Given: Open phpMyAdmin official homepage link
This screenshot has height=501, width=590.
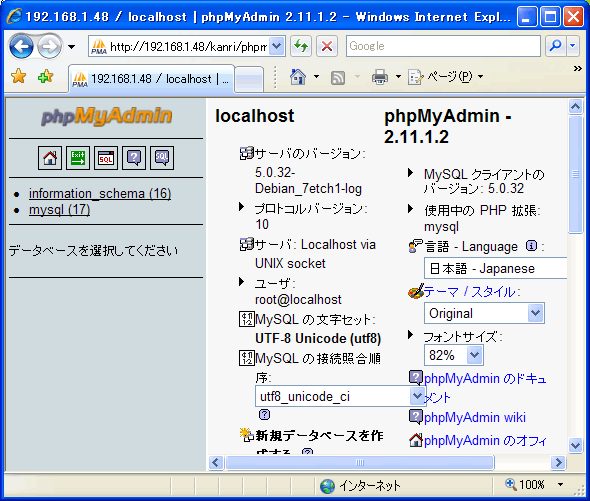Looking at the screenshot, I should pos(485,440).
